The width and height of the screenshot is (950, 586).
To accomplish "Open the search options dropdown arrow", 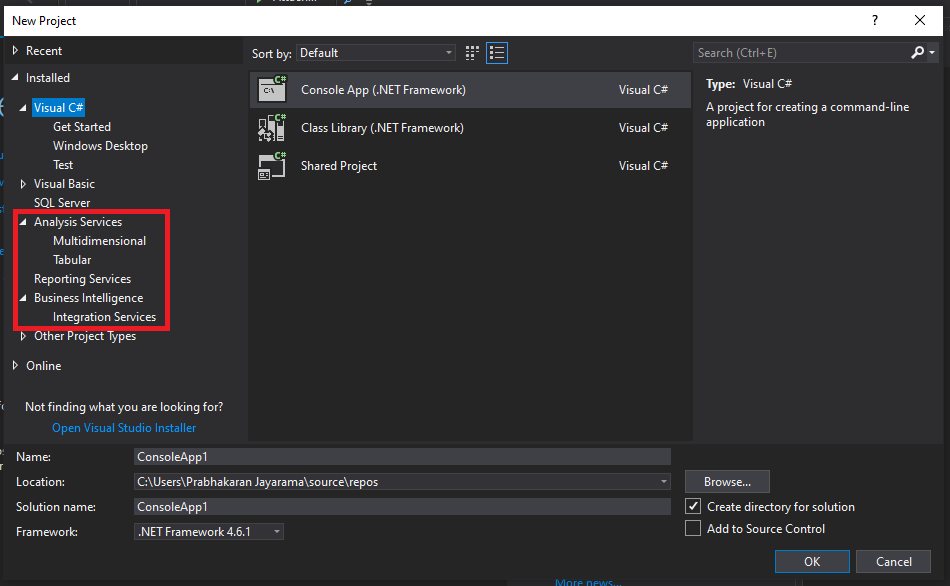I will tap(932, 53).
